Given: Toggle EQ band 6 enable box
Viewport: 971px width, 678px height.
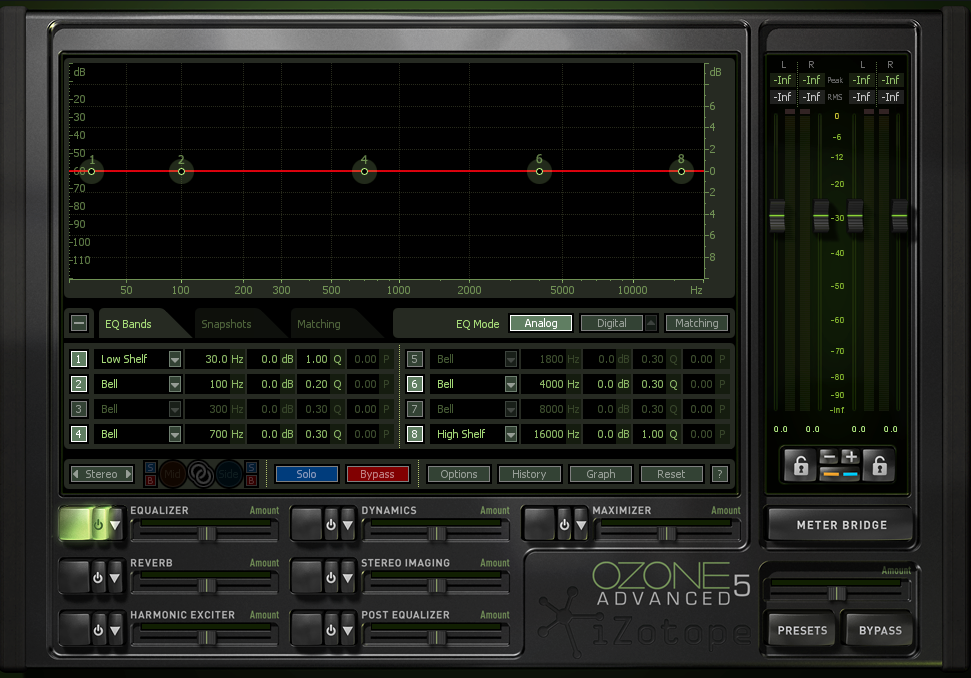Looking at the screenshot, I should click(x=415, y=384).
